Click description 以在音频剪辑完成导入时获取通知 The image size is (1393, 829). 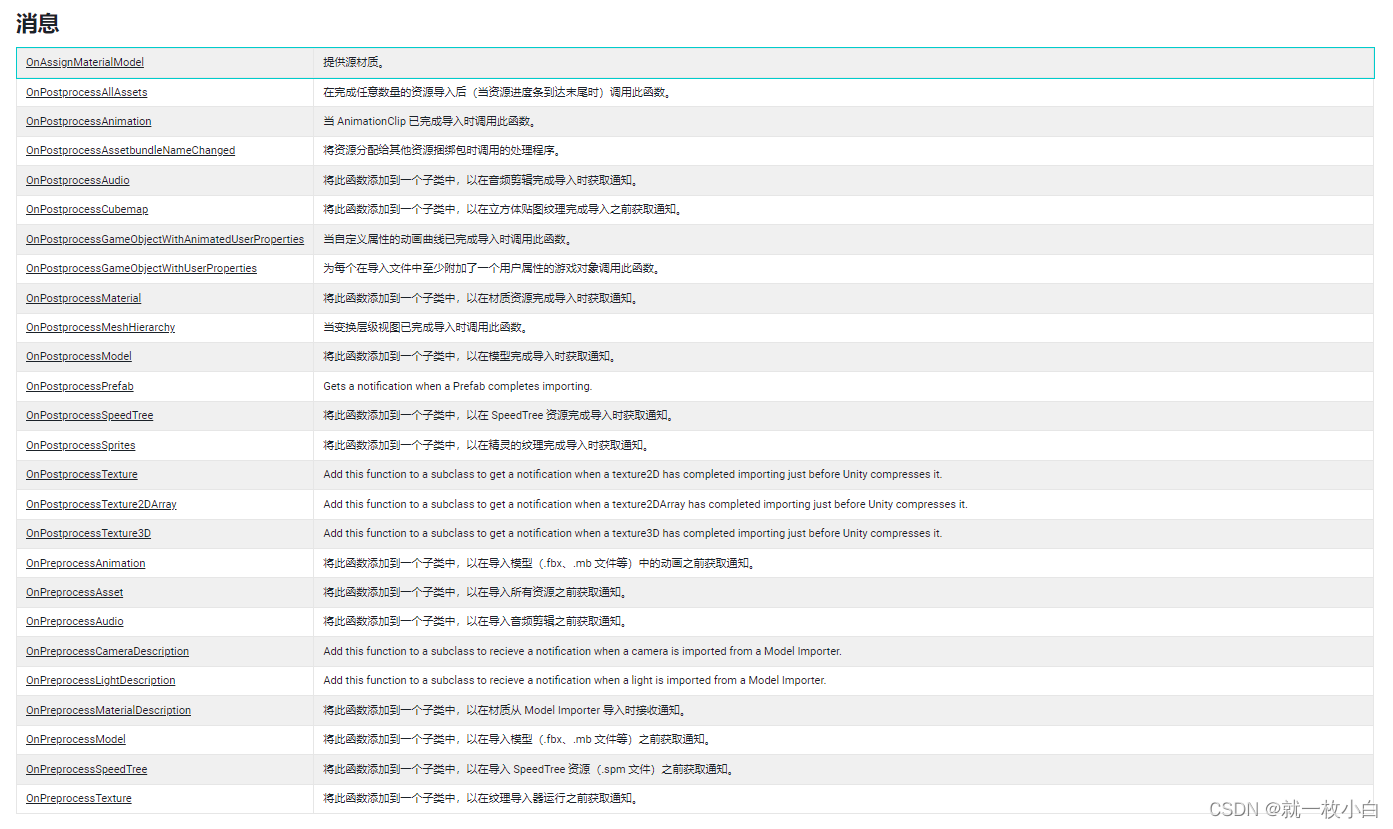481,180
